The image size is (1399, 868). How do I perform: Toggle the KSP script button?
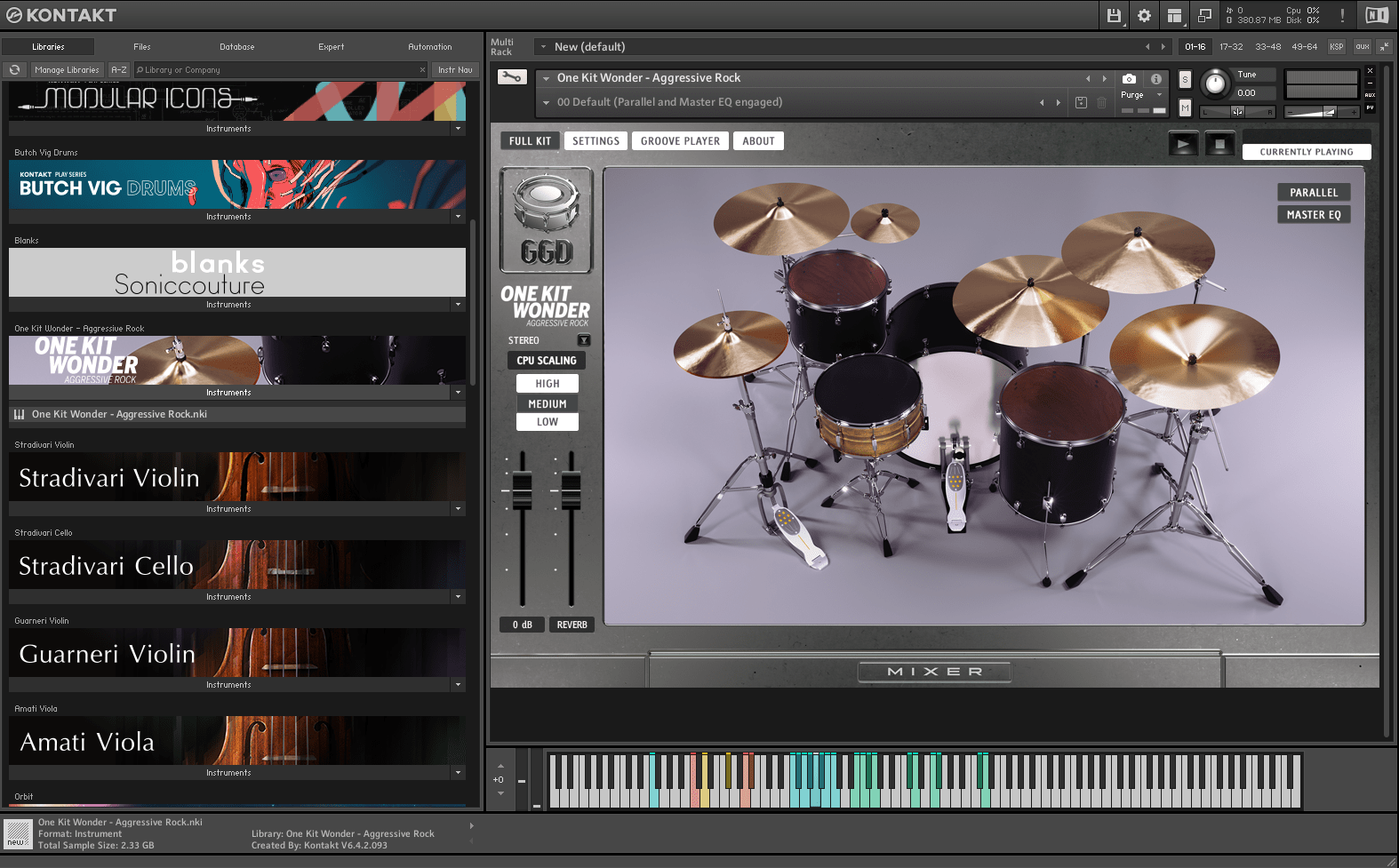click(1337, 46)
